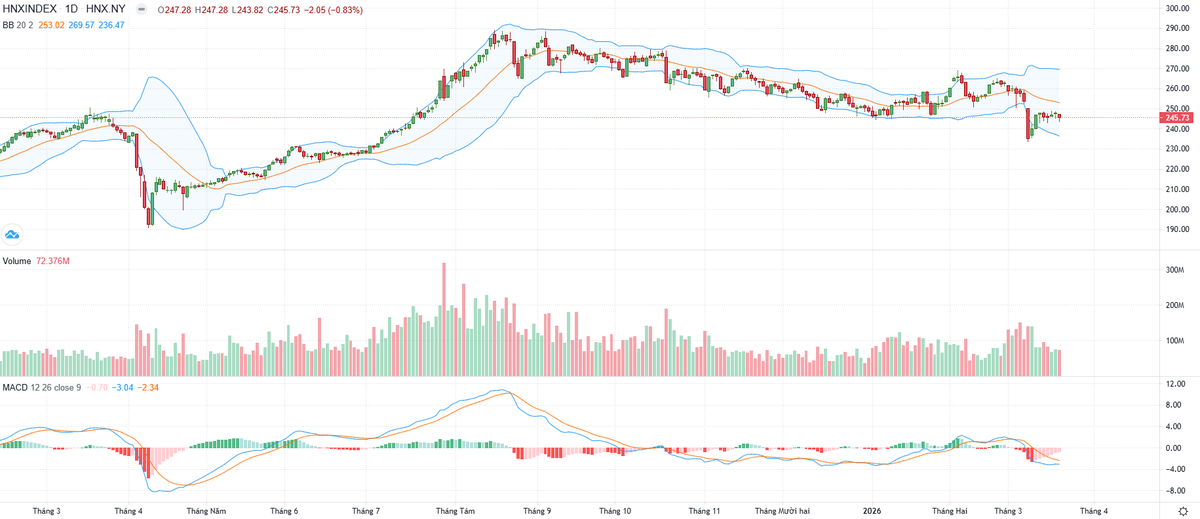1200x519 pixels.
Task: Click the HNX.NY exchange label
Action: pyautogui.click(x=105, y=9)
